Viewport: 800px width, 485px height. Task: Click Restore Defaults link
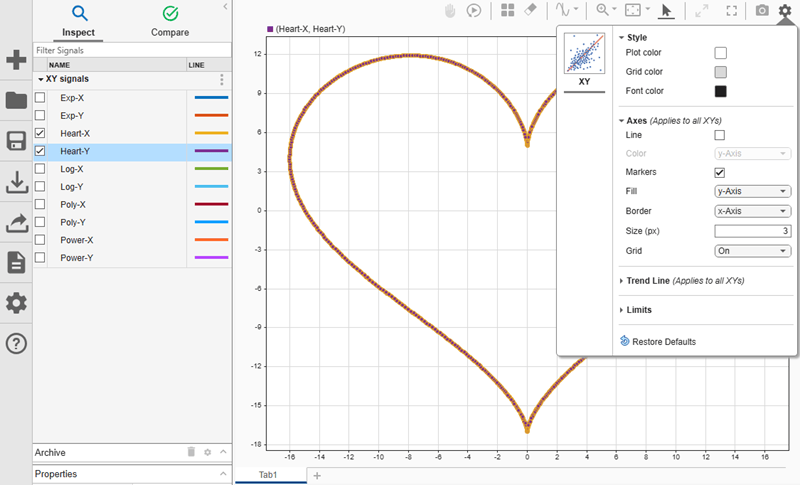click(x=664, y=342)
